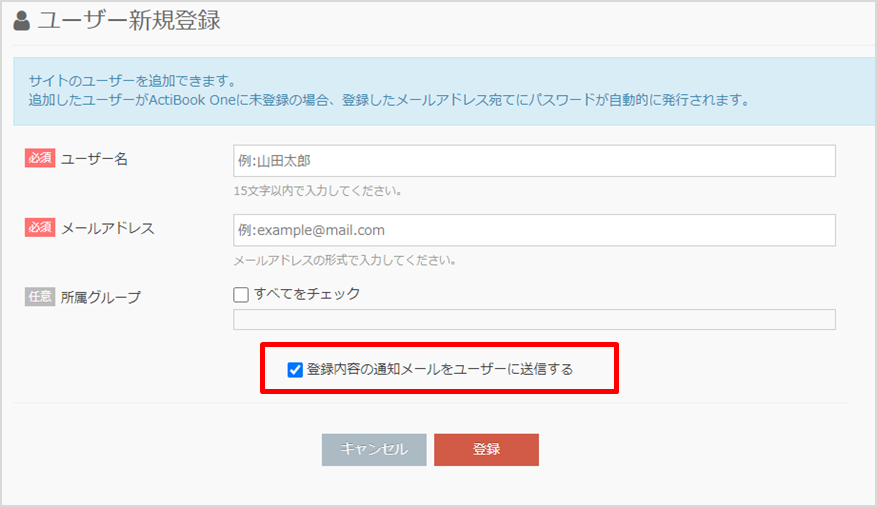Click the hint メールアドレスの形式で入力してください。

(345, 260)
